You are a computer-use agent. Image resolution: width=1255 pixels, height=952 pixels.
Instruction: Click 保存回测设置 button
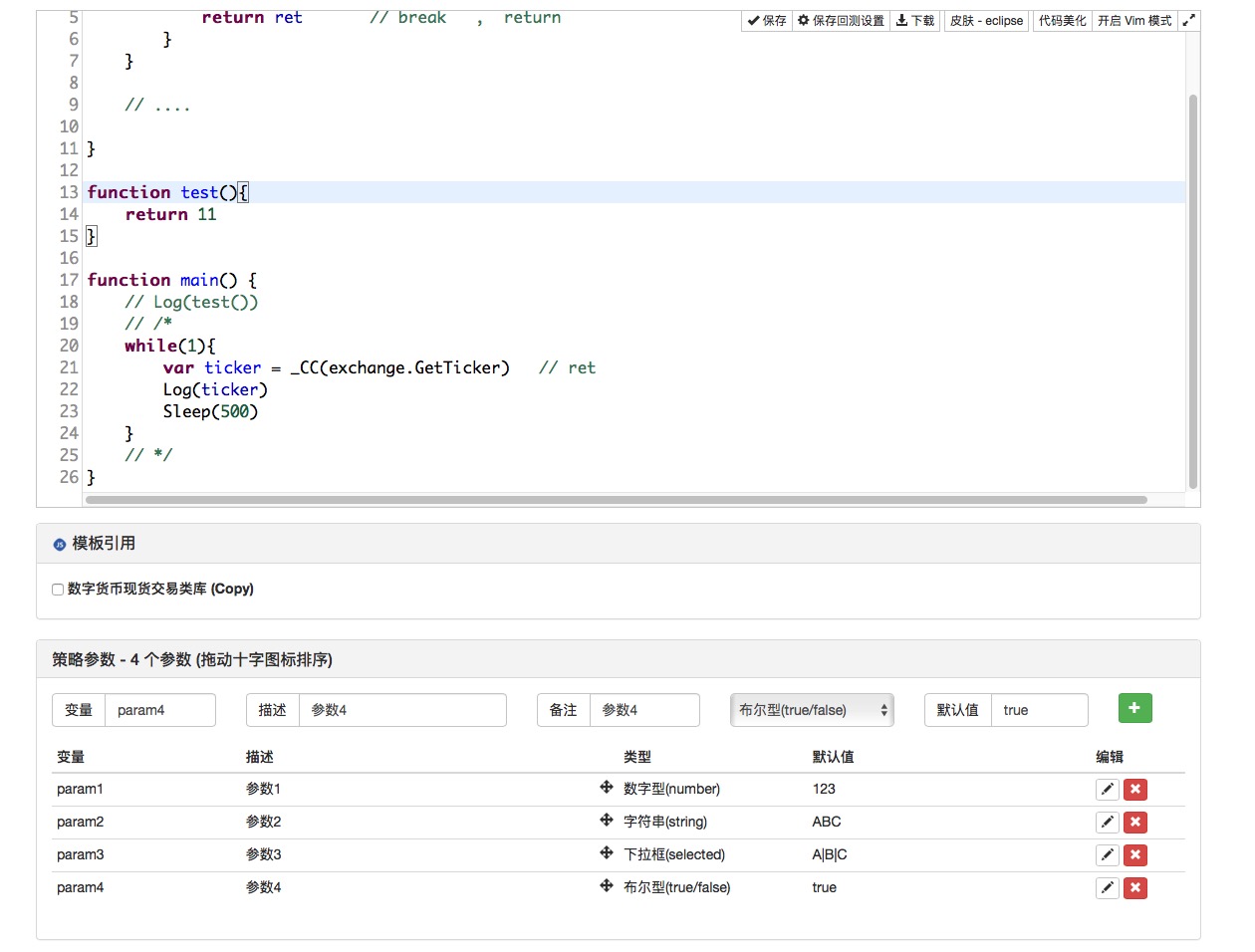(x=841, y=20)
